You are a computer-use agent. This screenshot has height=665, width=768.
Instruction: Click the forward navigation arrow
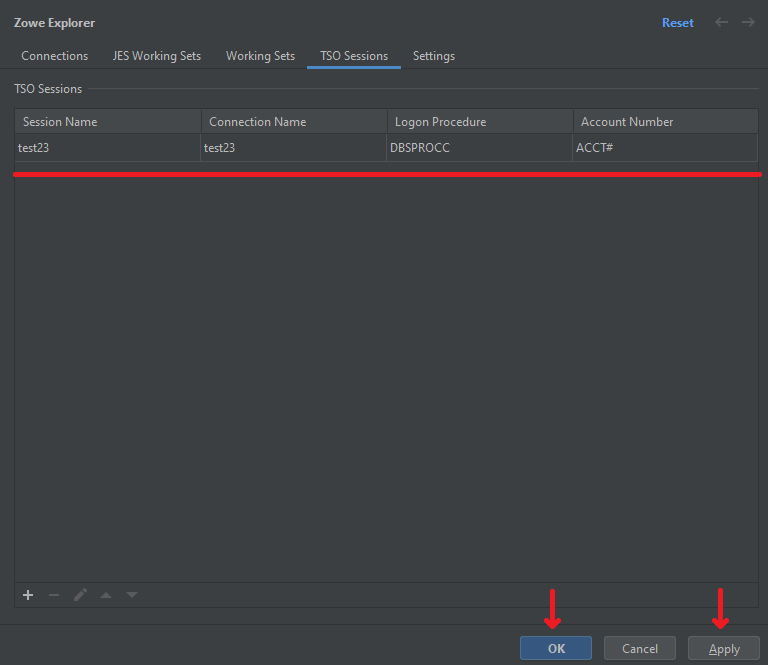coord(748,22)
